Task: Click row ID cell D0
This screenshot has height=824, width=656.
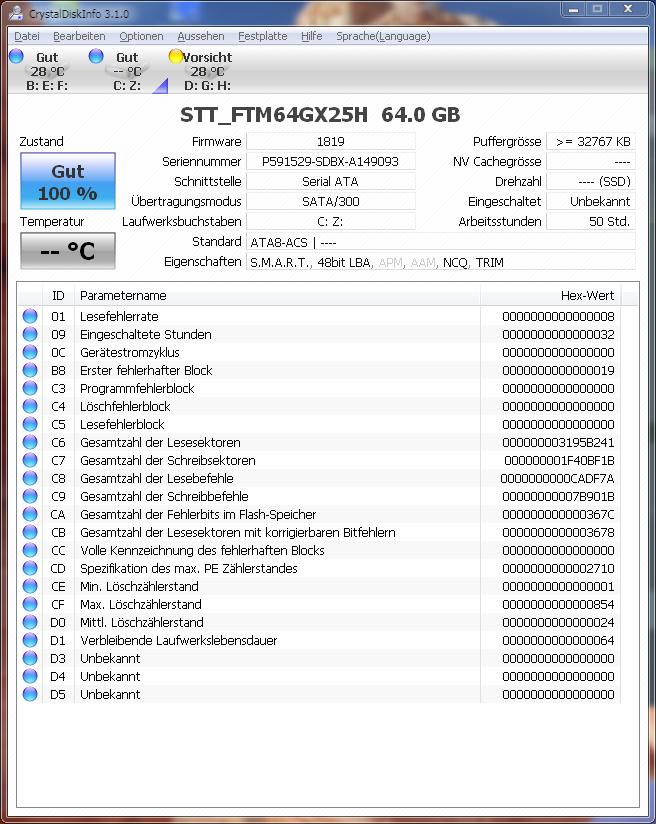Action: click(x=58, y=622)
